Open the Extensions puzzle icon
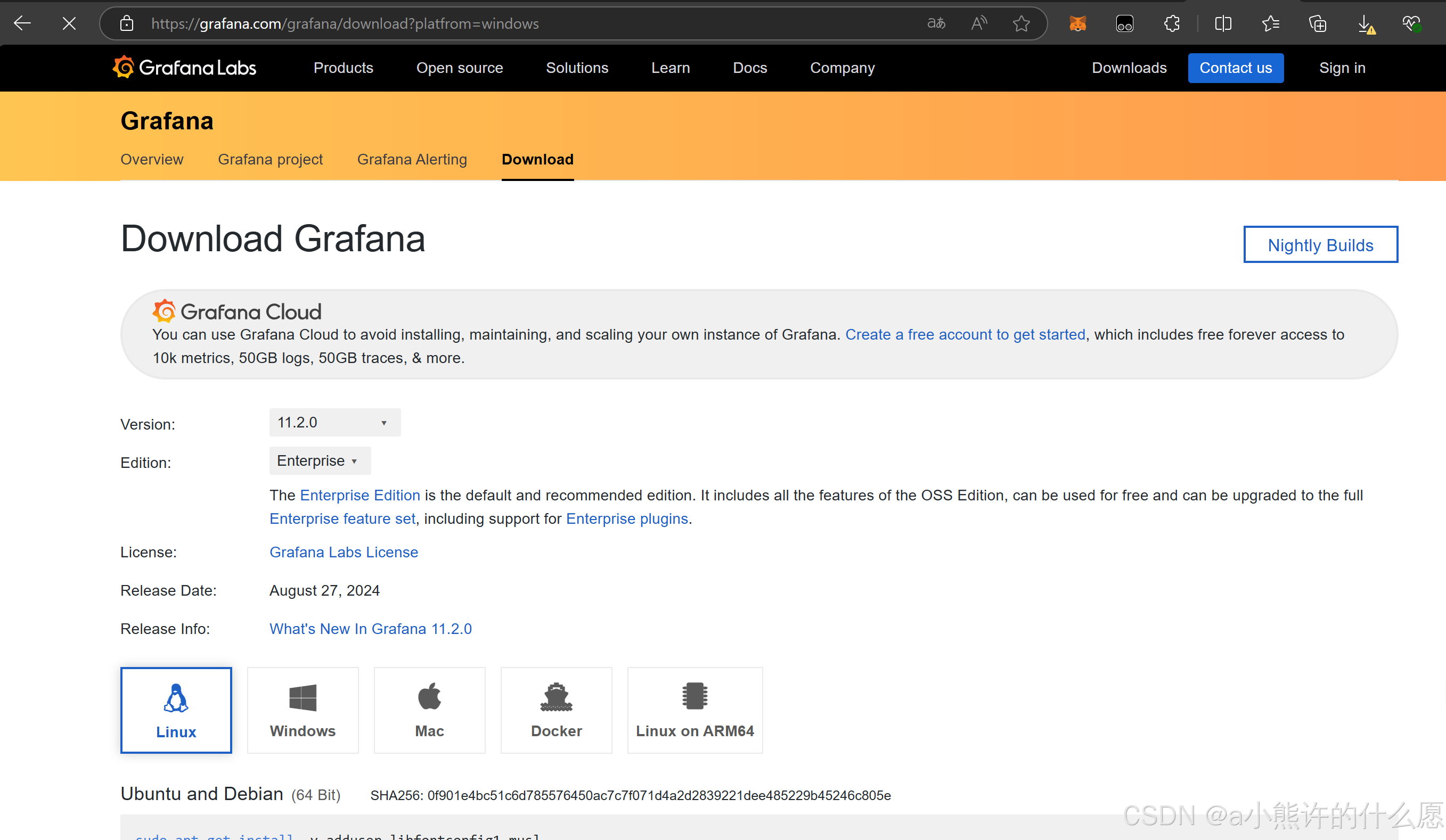Viewport: 1446px width, 840px height. [x=1172, y=23]
